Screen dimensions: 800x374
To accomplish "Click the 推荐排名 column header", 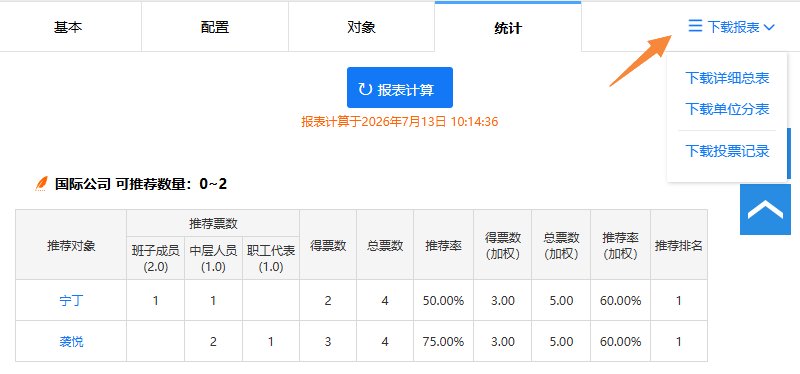I will pyautogui.click(x=679, y=245).
